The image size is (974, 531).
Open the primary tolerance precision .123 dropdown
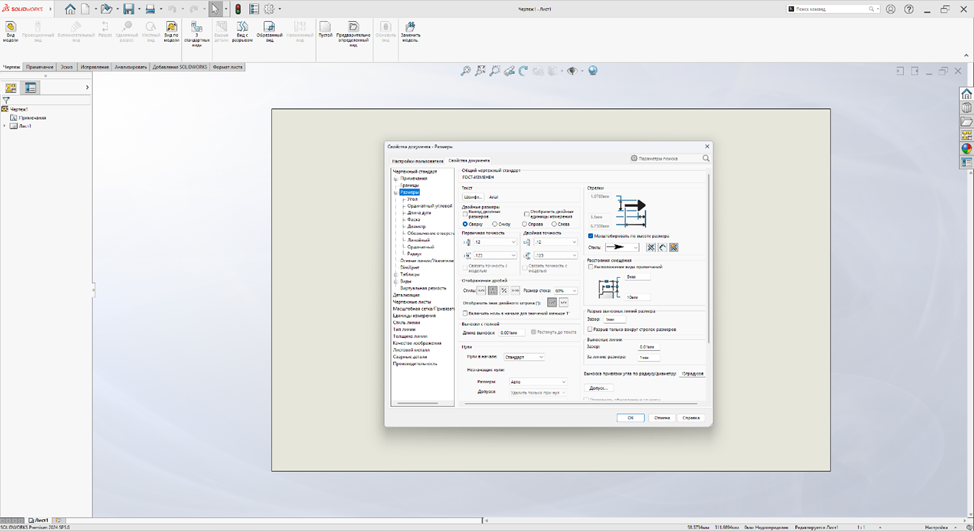click(494, 255)
